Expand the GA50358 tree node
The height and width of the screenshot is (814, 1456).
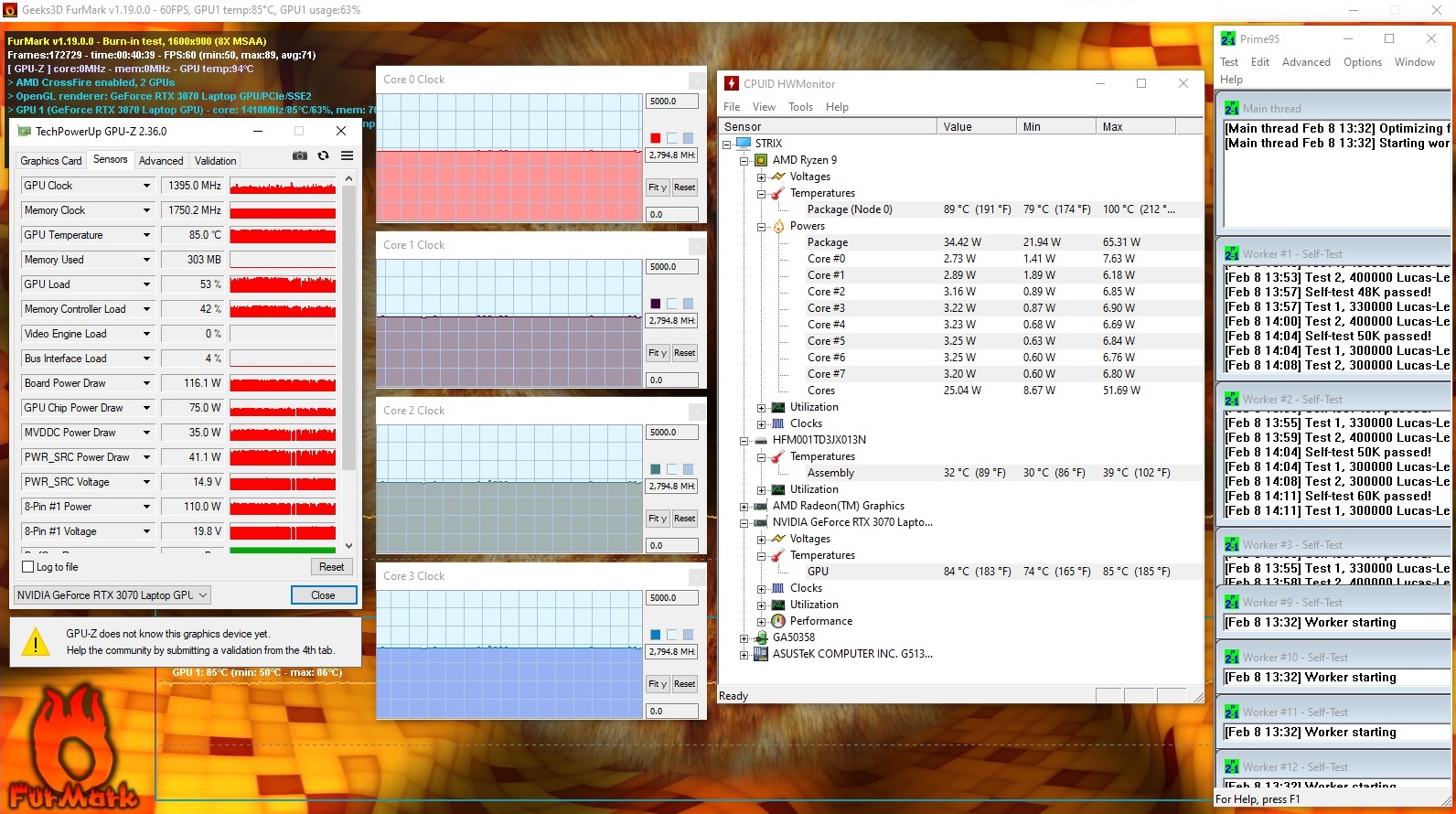(744, 637)
